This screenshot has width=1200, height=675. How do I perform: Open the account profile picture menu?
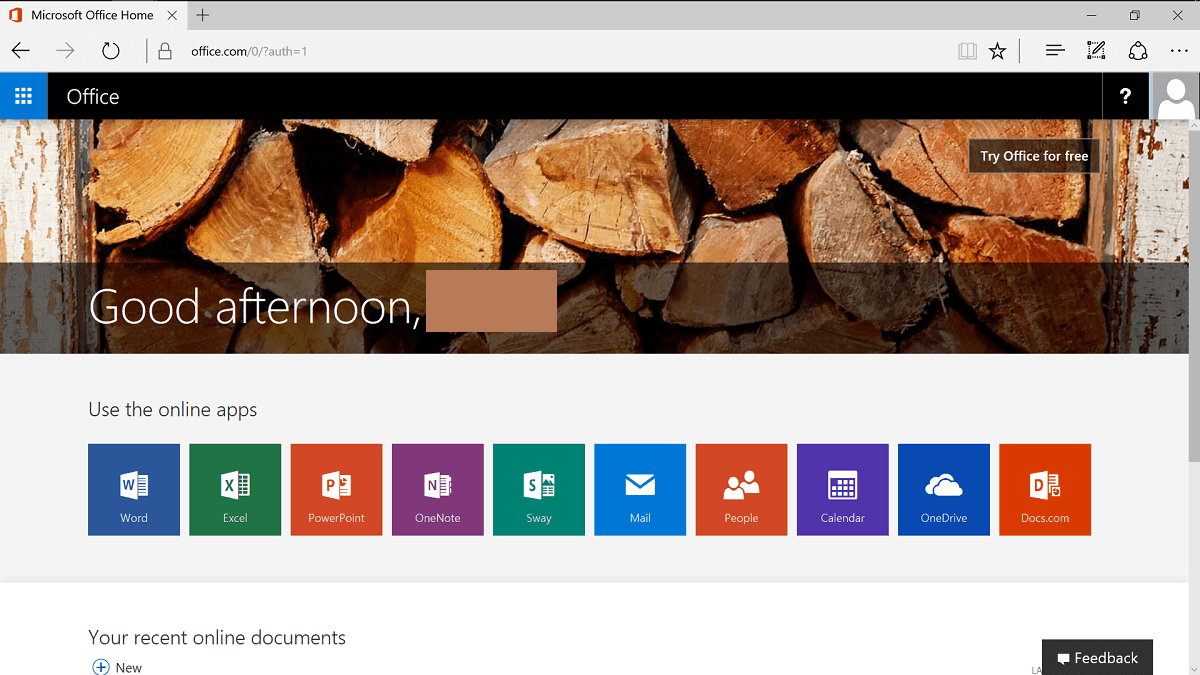click(x=1175, y=96)
